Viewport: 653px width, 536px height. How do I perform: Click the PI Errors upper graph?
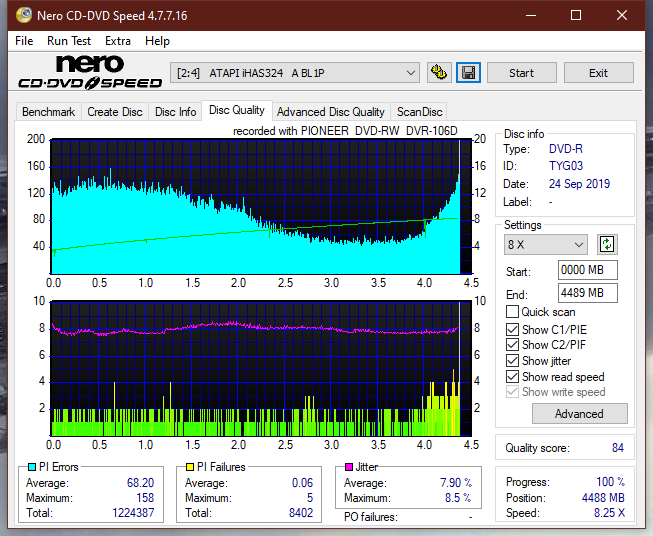click(261, 207)
